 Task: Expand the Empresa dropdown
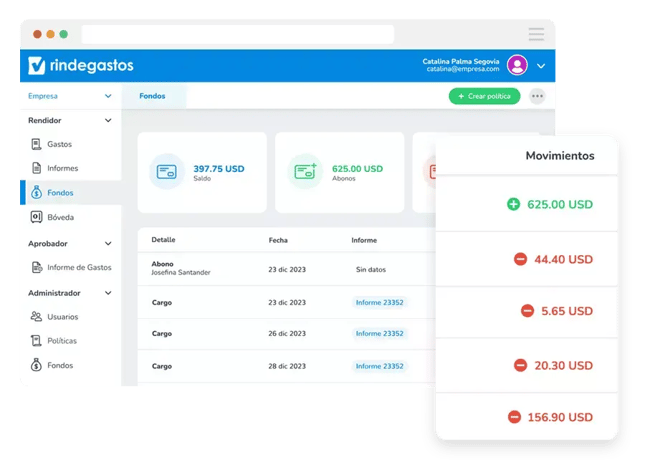[x=108, y=96]
